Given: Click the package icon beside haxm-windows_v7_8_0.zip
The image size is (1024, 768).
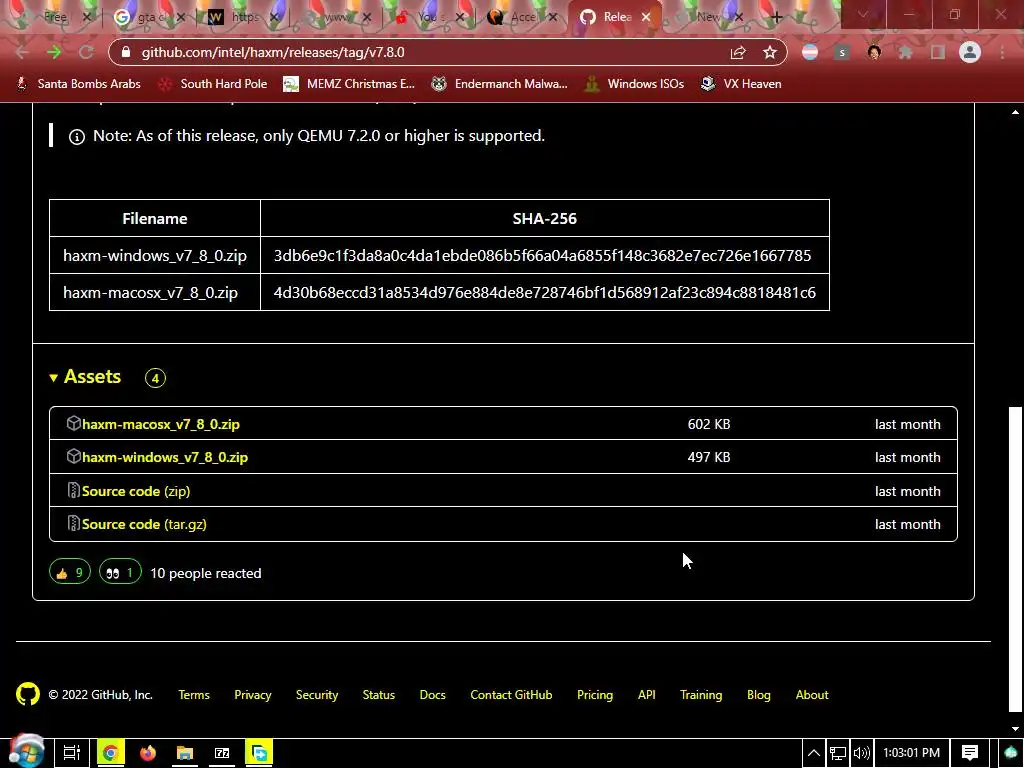Looking at the screenshot, I should (x=73, y=456).
